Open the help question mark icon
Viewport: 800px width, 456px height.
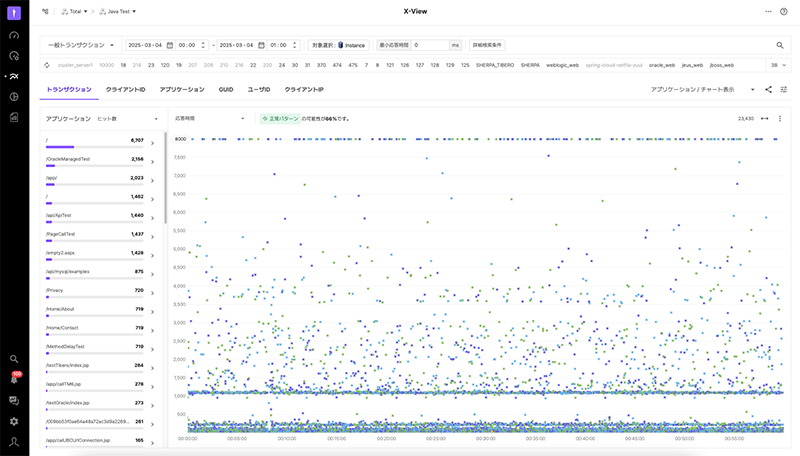(x=784, y=11)
